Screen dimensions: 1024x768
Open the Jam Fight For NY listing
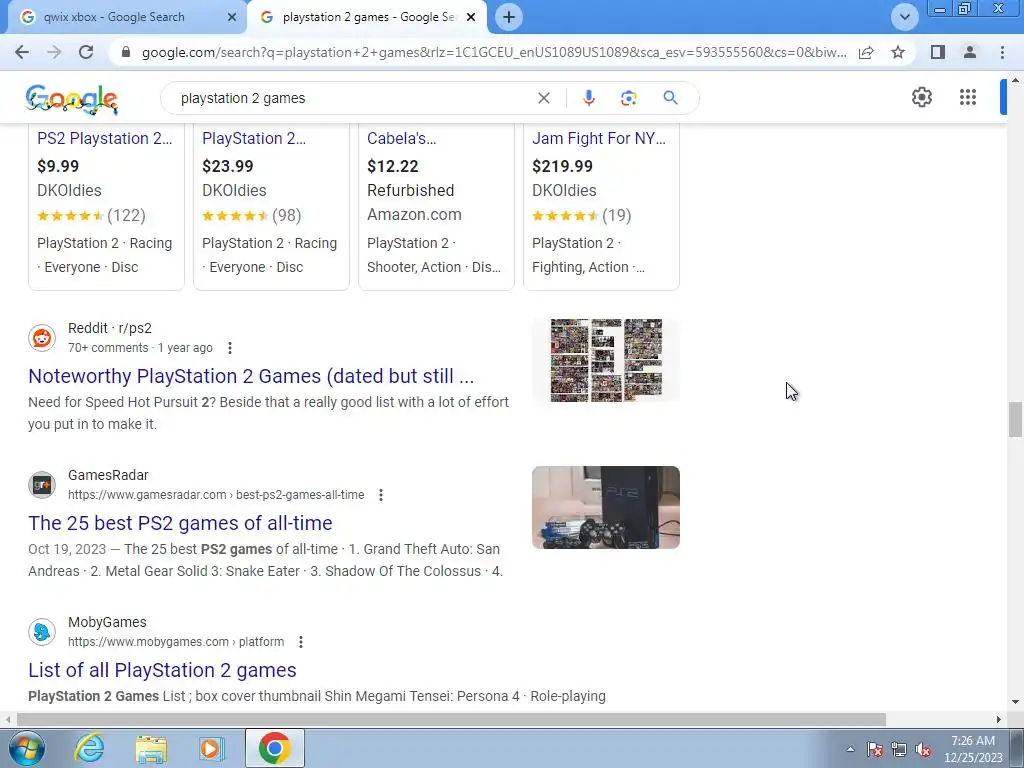click(x=599, y=138)
